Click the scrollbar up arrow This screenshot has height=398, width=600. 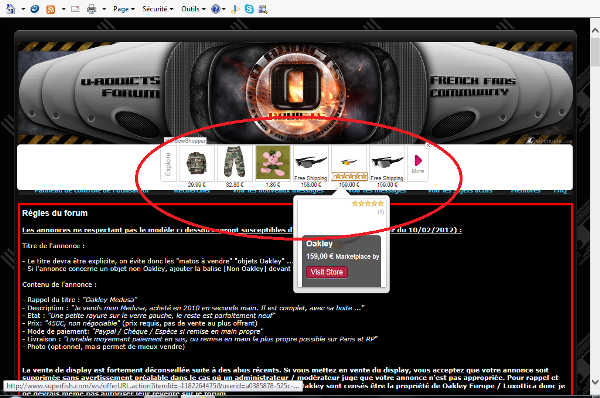coord(595,30)
